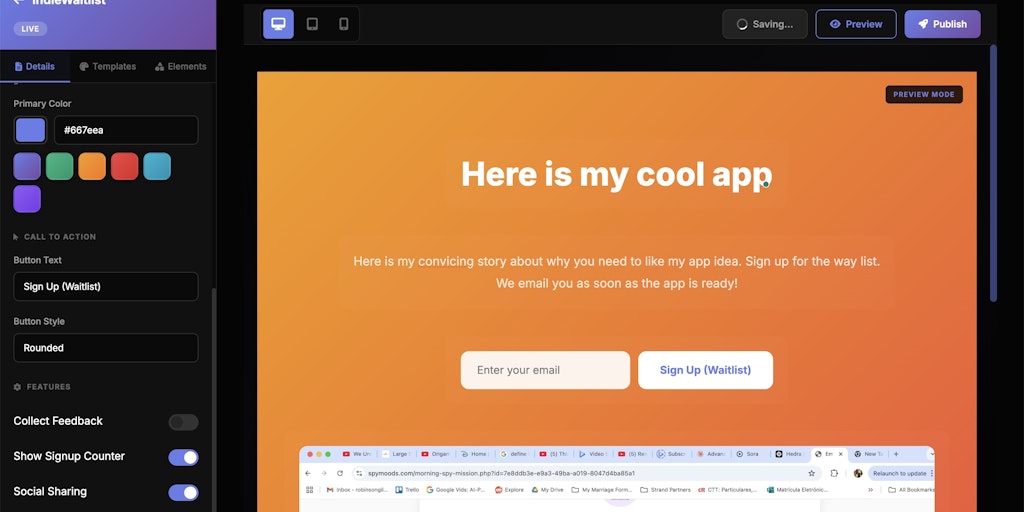Click the rocket icon on Publish
Viewport: 1024px width, 512px height.
point(923,24)
